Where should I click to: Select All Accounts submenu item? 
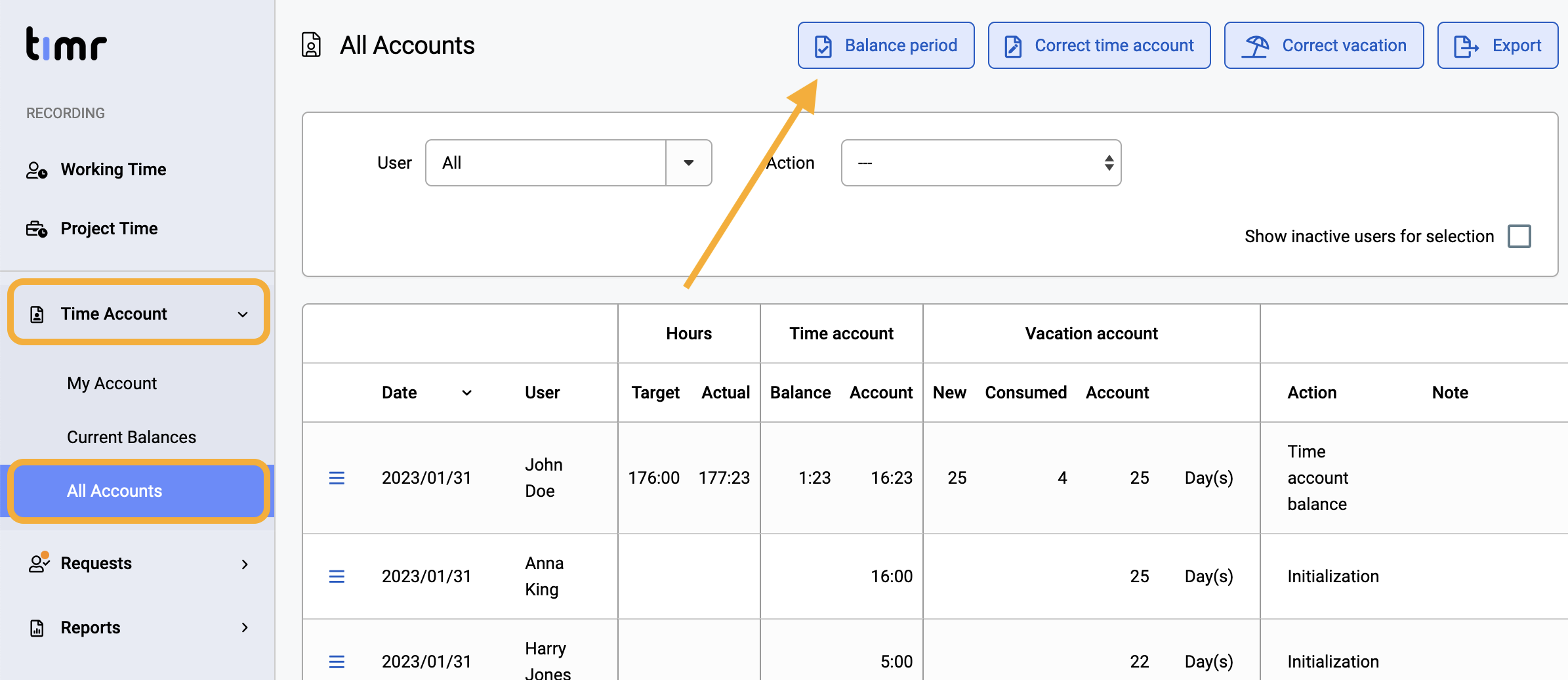pyautogui.click(x=138, y=491)
